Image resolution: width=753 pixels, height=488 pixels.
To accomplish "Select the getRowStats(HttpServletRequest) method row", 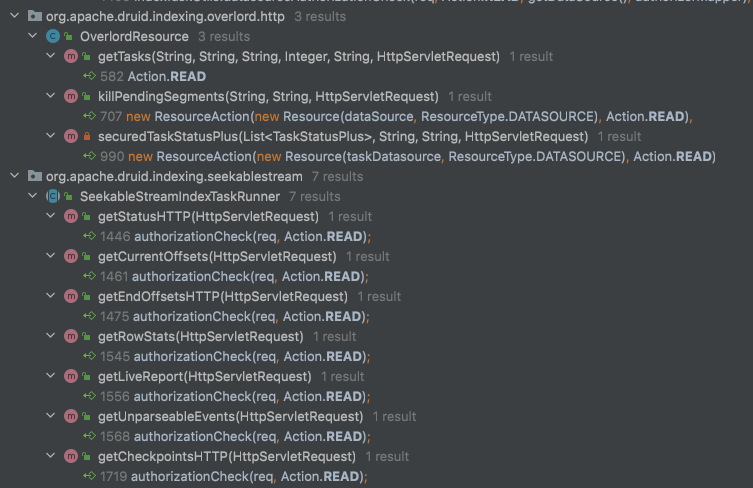I will (x=376, y=336).
